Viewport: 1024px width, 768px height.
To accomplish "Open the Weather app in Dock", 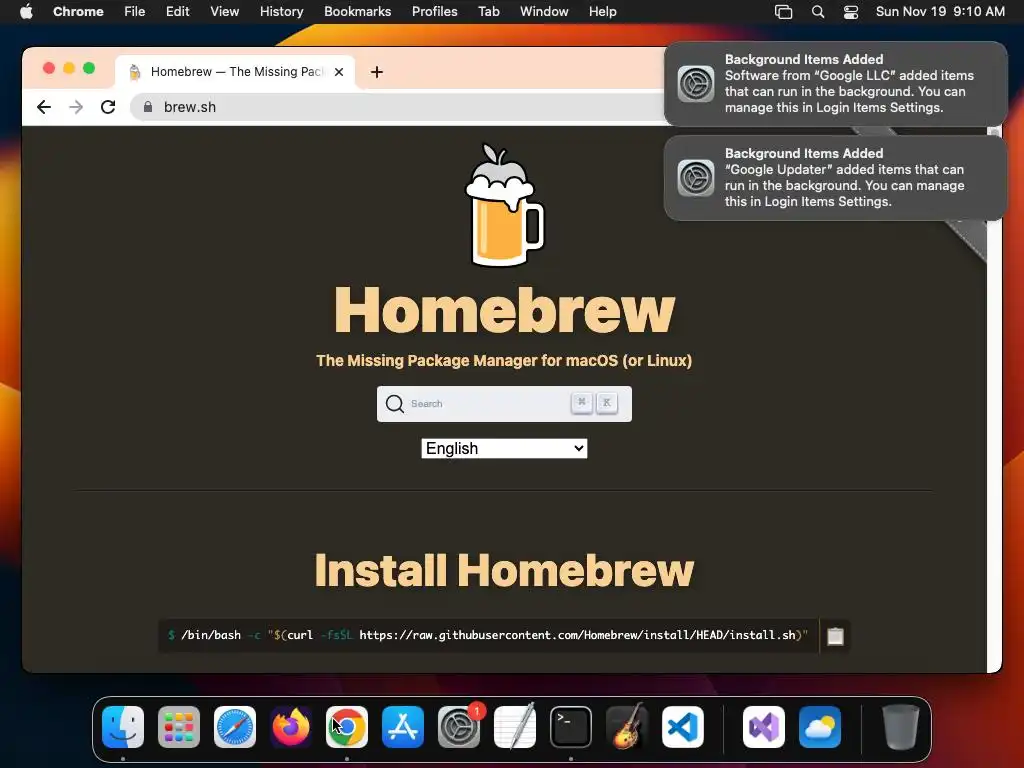I will coord(820,727).
